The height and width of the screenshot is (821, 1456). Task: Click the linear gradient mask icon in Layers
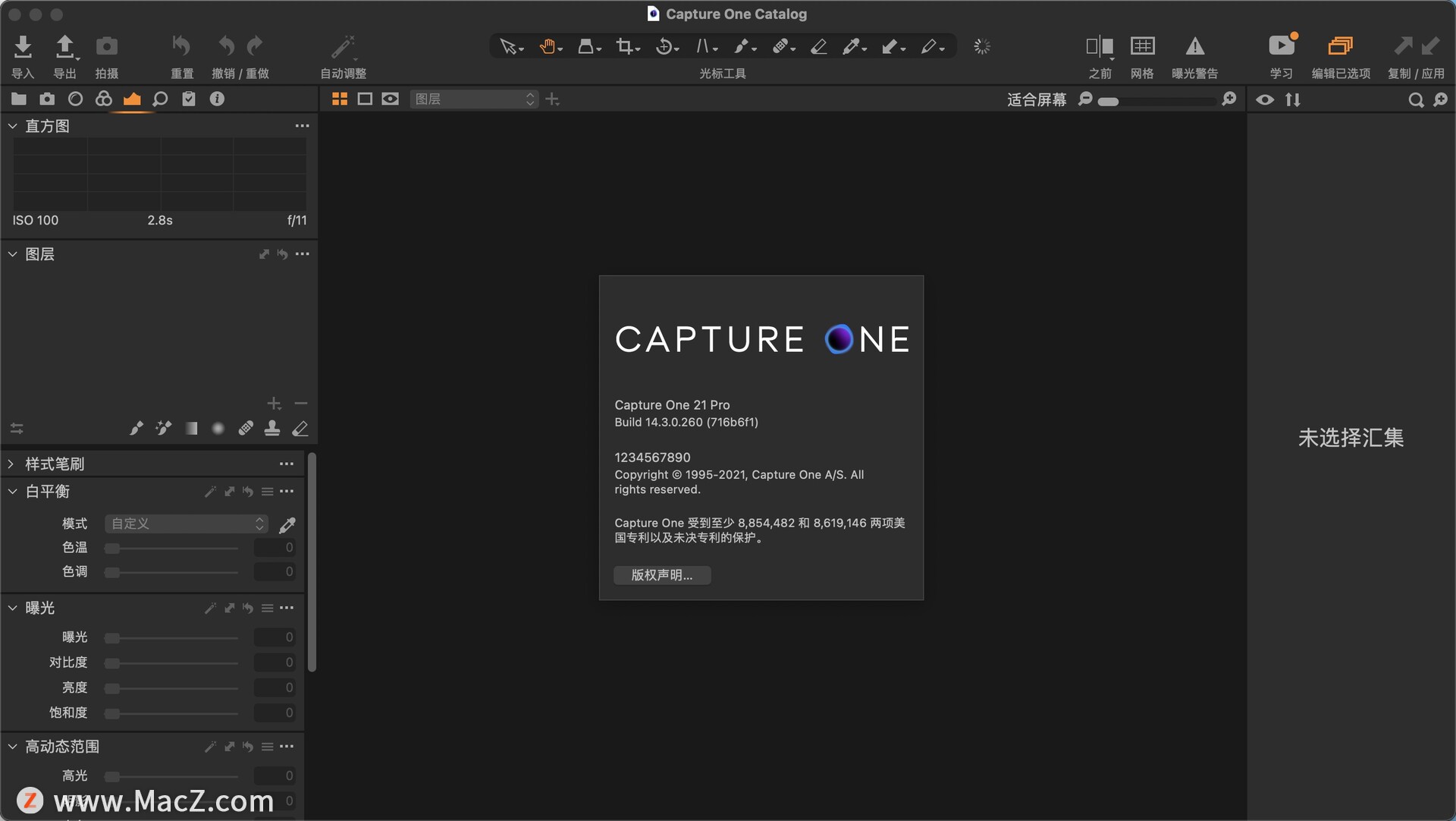pos(191,429)
